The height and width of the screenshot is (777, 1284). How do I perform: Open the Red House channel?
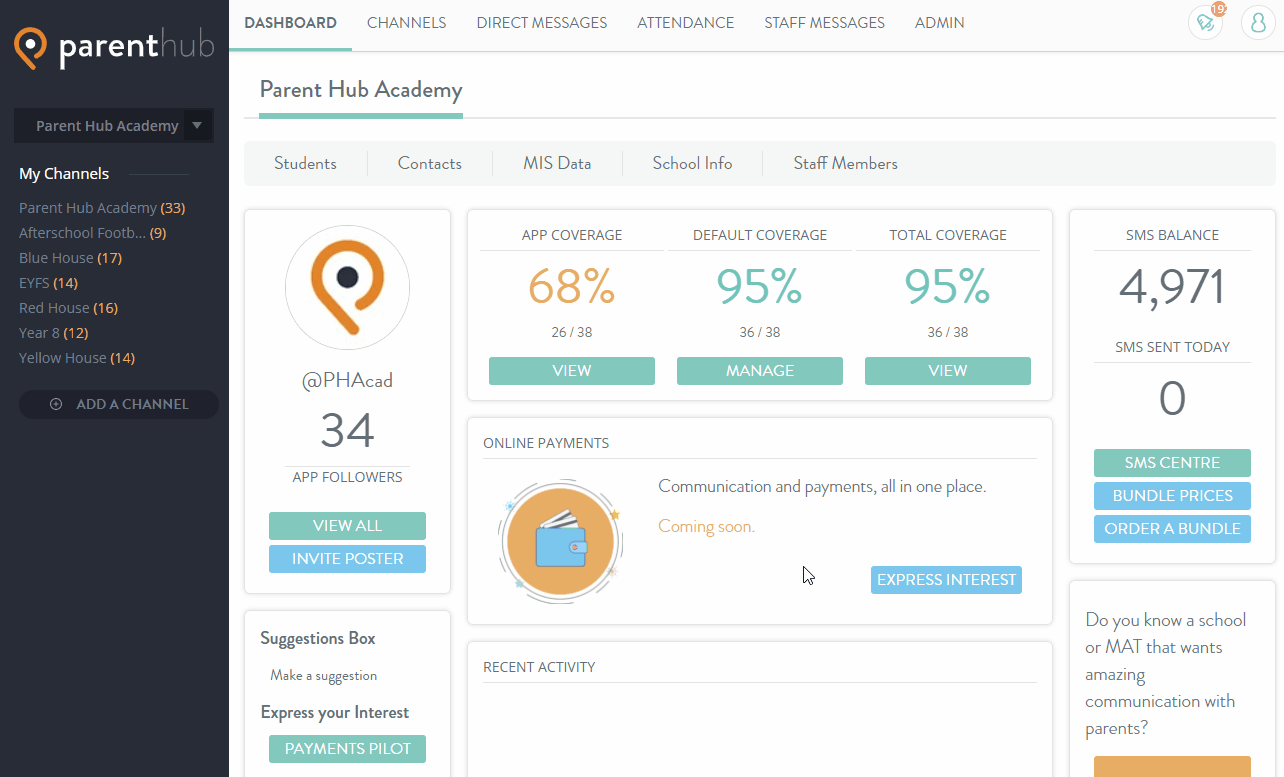[x=68, y=308]
